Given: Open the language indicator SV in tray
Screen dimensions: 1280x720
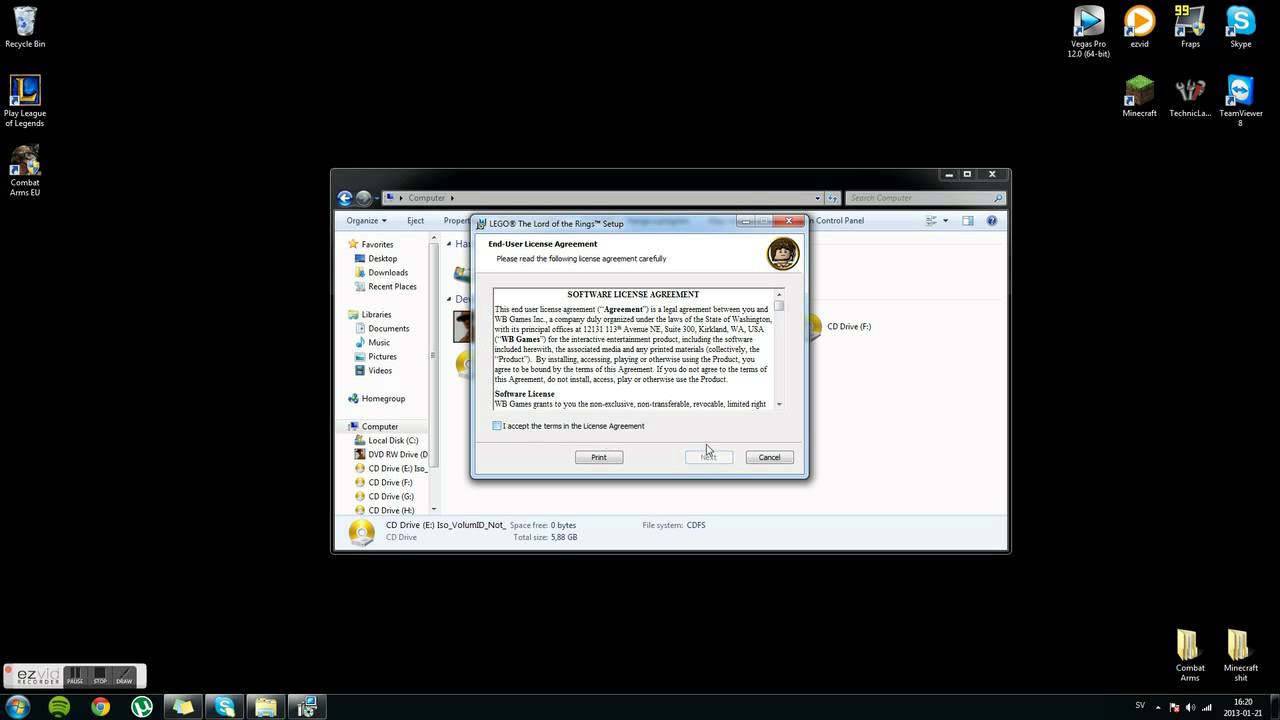Looking at the screenshot, I should (1141, 705).
